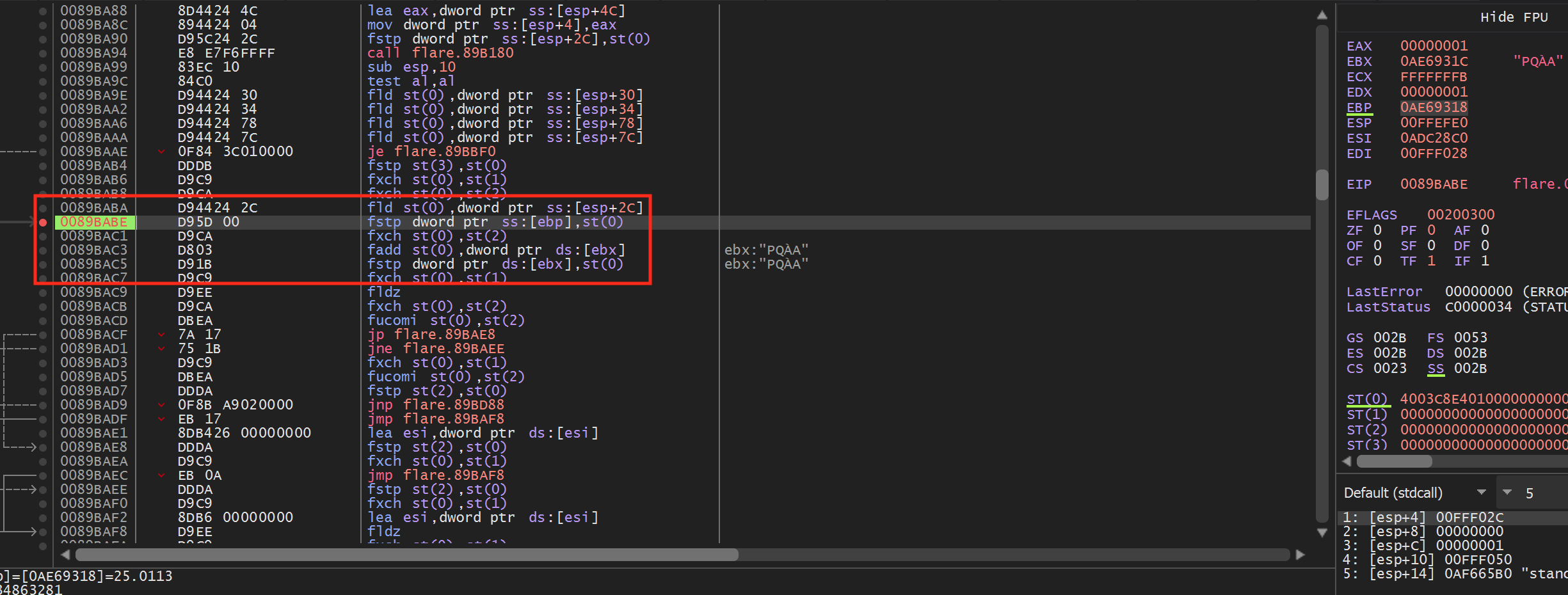Screen dimensions: 1568x595
Task: Click disassembly scrollbar down arrow
Action: pos(1322,532)
